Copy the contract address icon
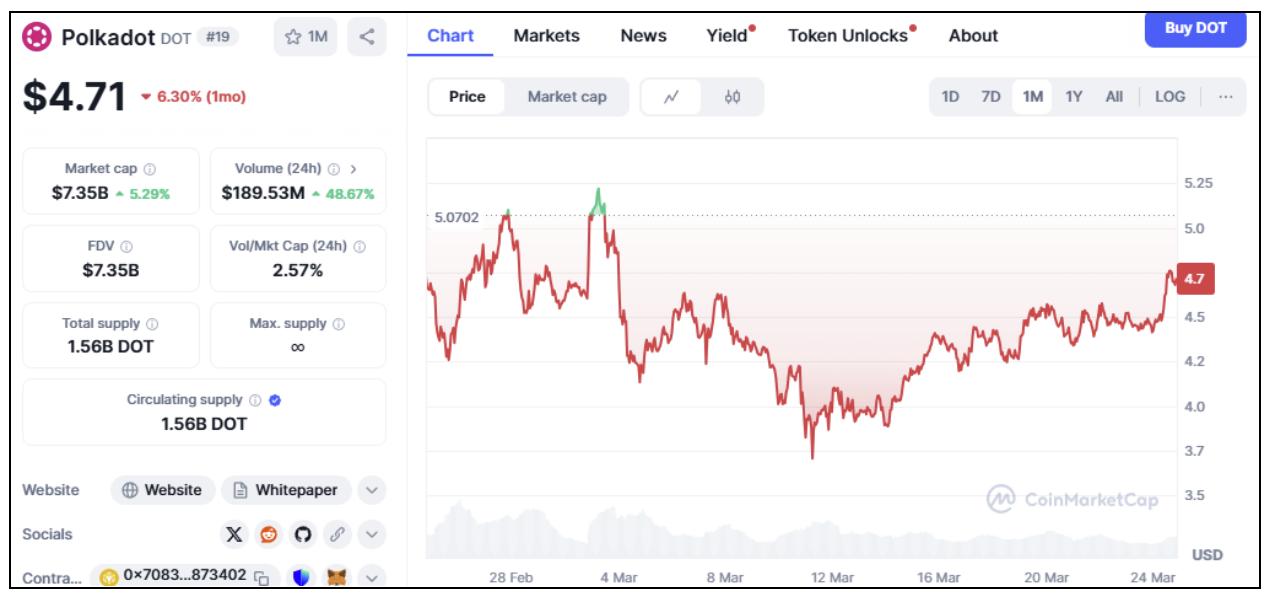 coord(262,577)
